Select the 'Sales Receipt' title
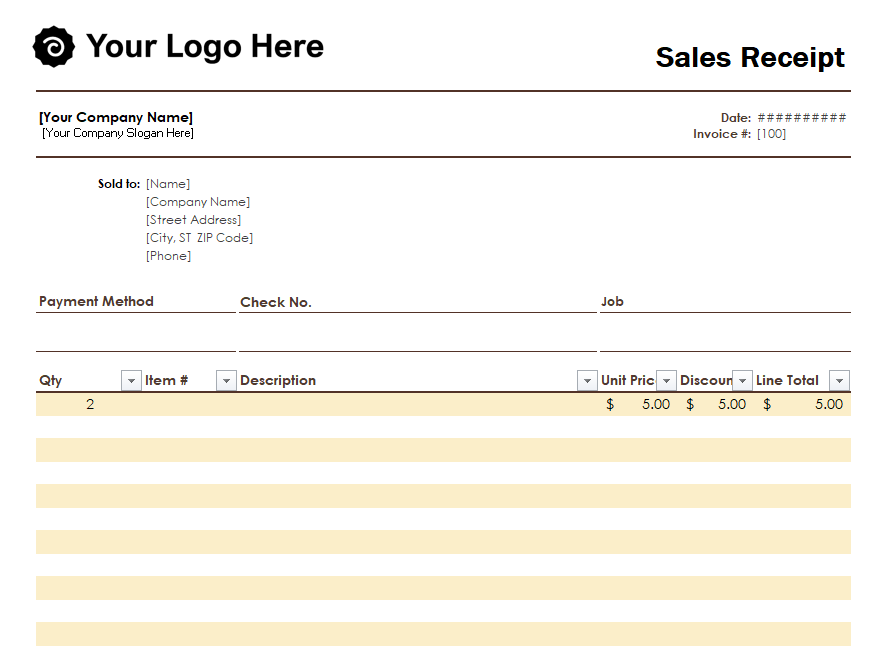 750,57
